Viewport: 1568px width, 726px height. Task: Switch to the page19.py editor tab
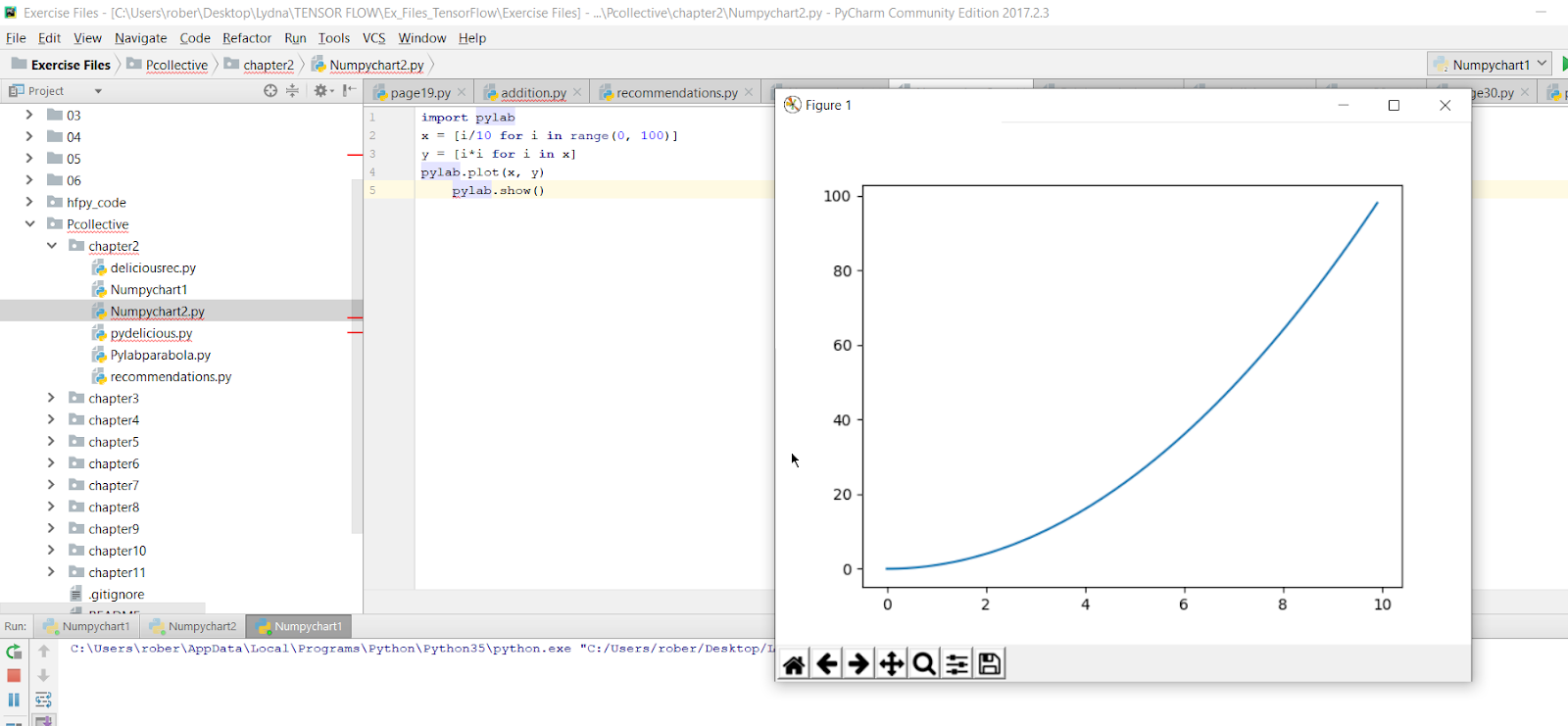pyautogui.click(x=420, y=92)
